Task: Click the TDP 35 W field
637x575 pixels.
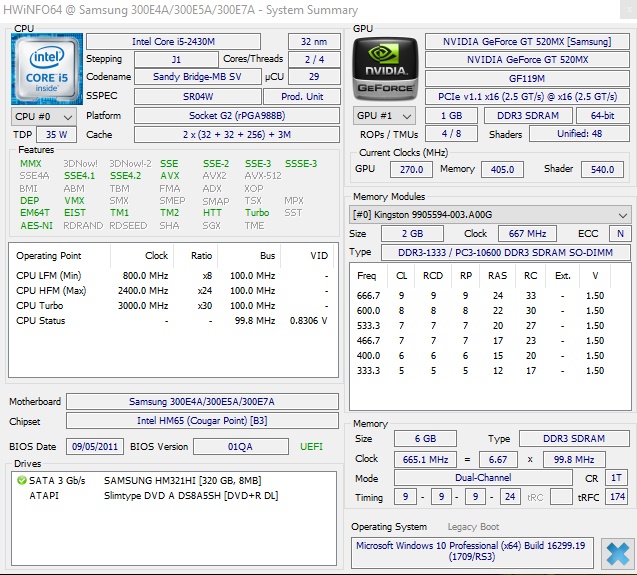Action: pyautogui.click(x=56, y=135)
